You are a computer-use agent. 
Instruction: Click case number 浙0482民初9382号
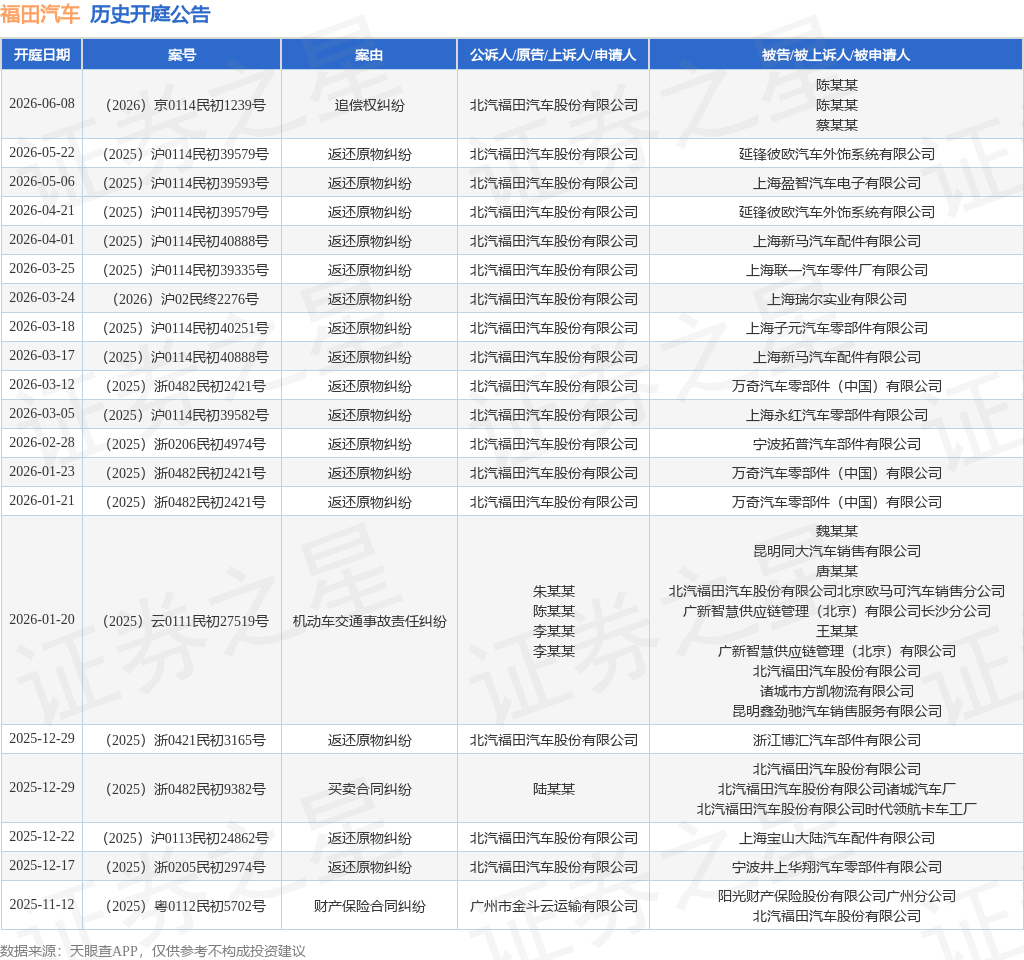[x=185, y=789]
